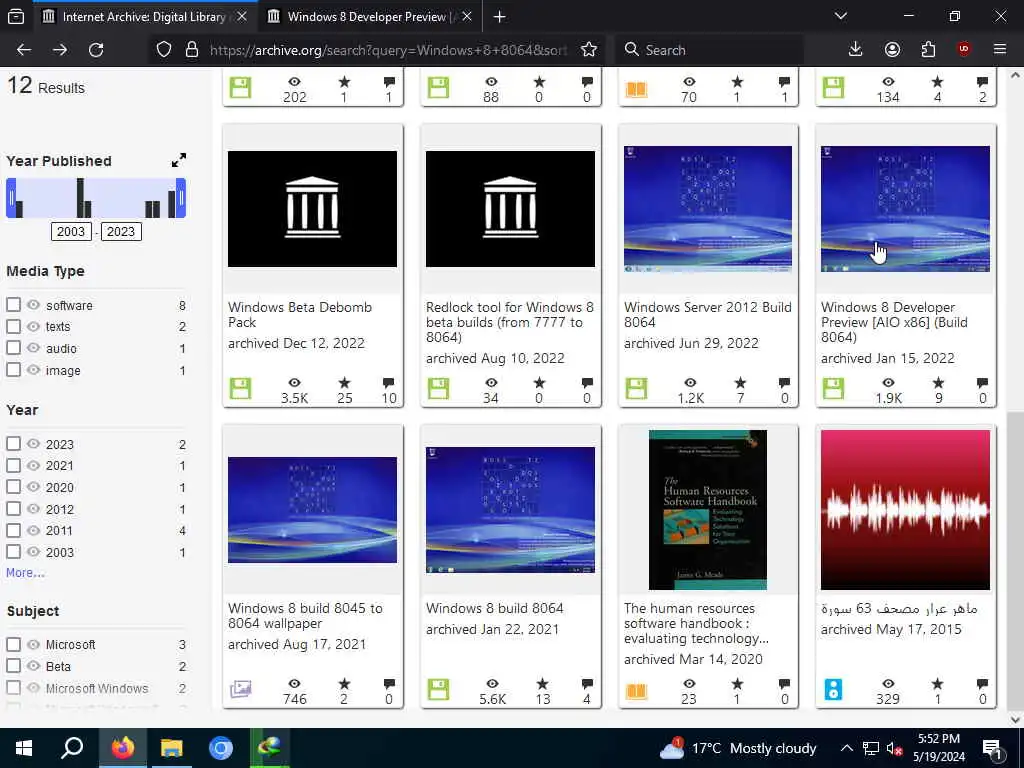Open the Firefox hamburger application menu
This screenshot has width=1024, height=768.
pyautogui.click(x=1000, y=50)
